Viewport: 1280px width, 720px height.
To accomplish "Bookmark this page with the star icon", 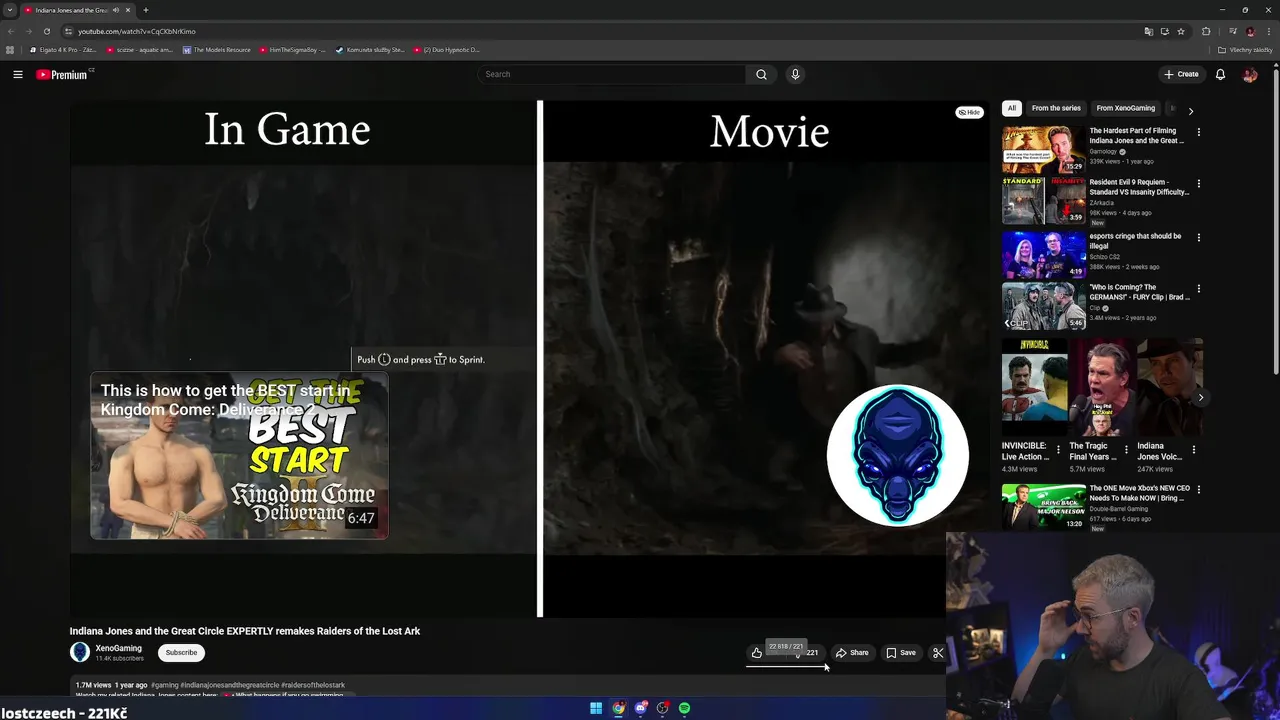I will click(1181, 31).
